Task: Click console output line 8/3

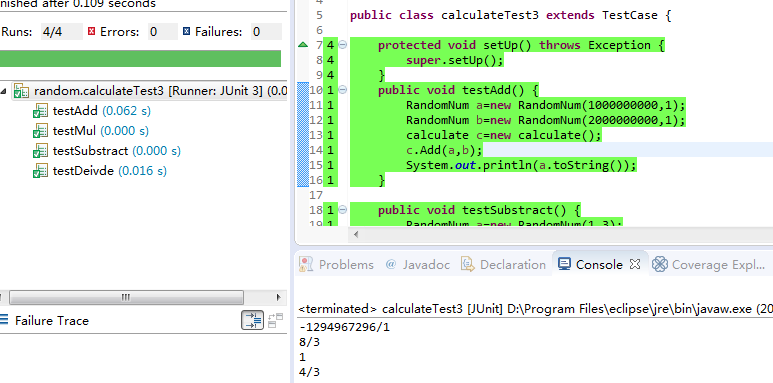Action: (310, 342)
